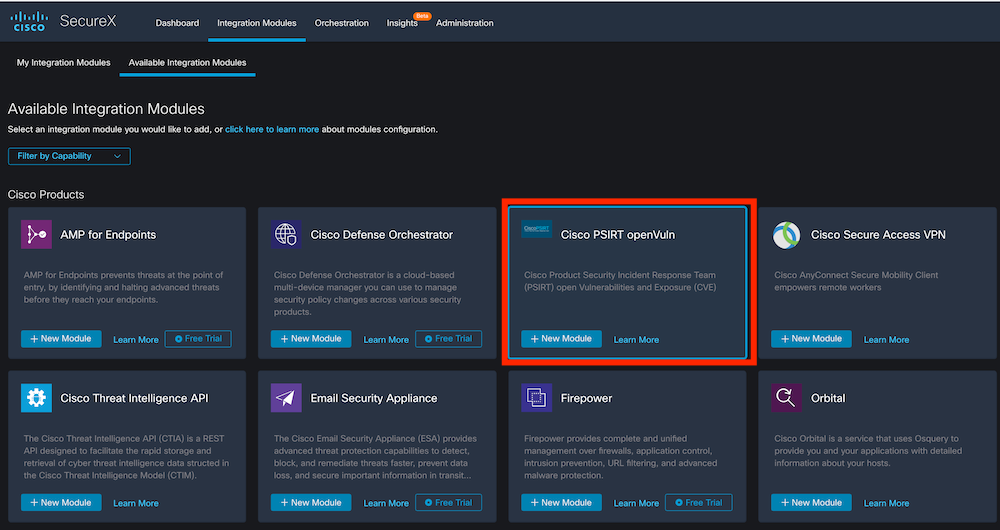Open the Administration tab
This screenshot has width=1000, height=530.
pos(464,23)
